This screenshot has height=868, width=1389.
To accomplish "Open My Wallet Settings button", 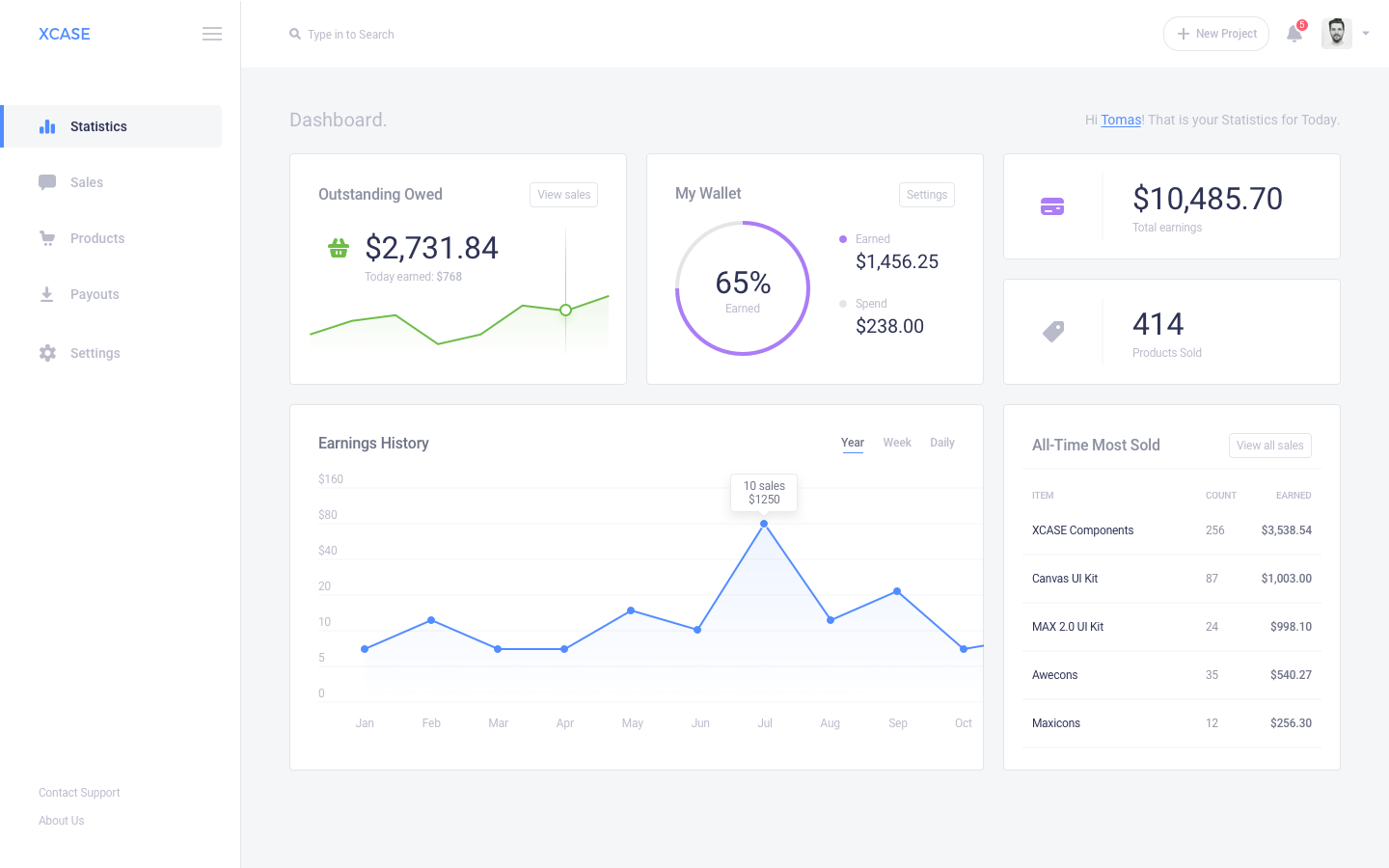I will [926, 195].
